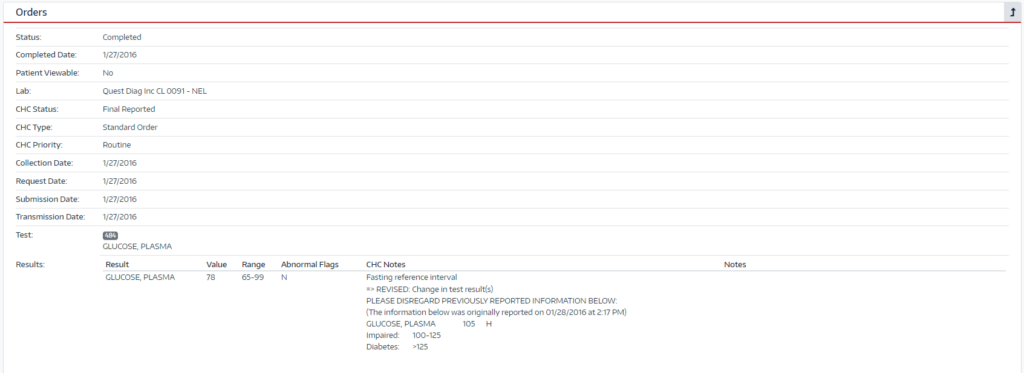Select the Status value Completed
1024x373 pixels.
tap(121, 37)
